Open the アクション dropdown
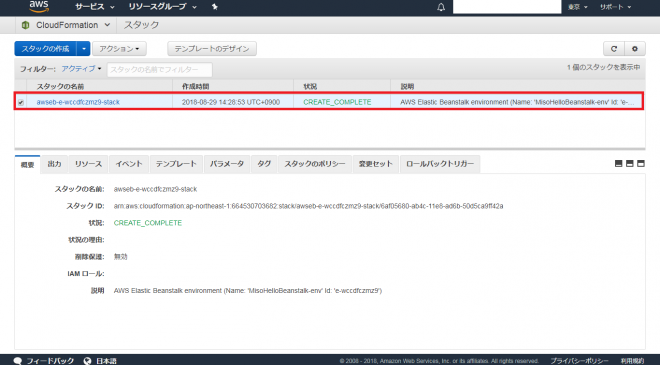This screenshot has width=660, height=365. point(120,49)
